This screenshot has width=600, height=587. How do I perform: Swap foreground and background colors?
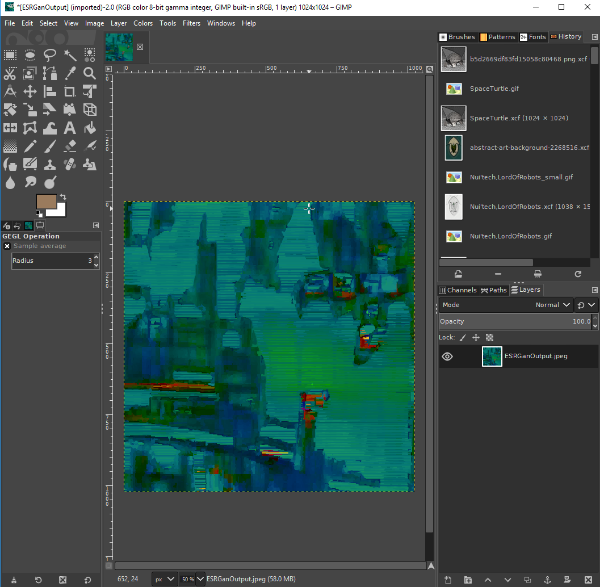click(x=62, y=196)
